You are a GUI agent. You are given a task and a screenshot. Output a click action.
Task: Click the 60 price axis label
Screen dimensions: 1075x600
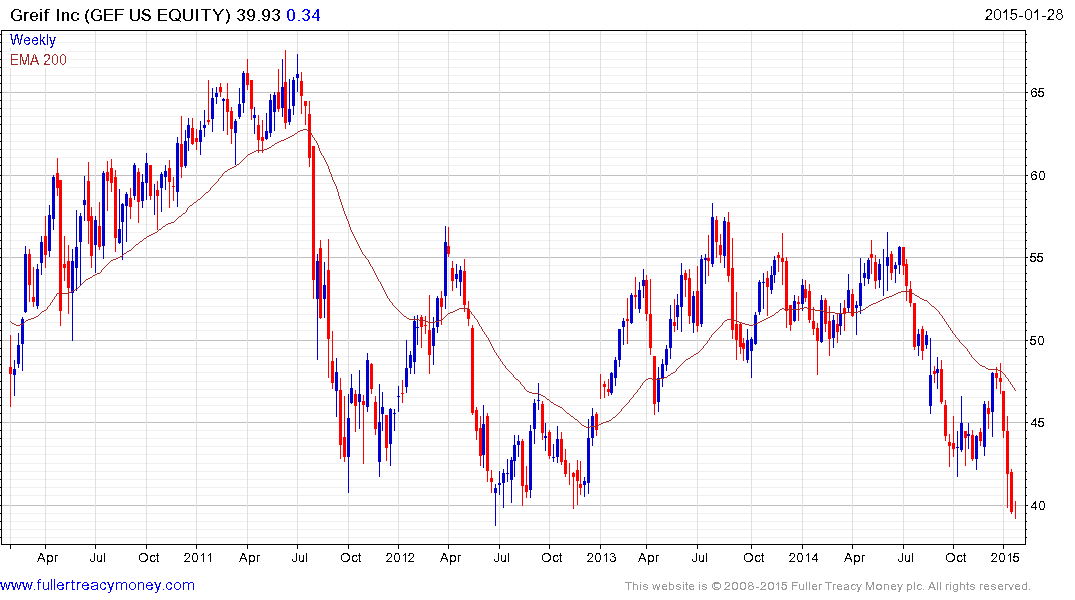tap(1037, 176)
